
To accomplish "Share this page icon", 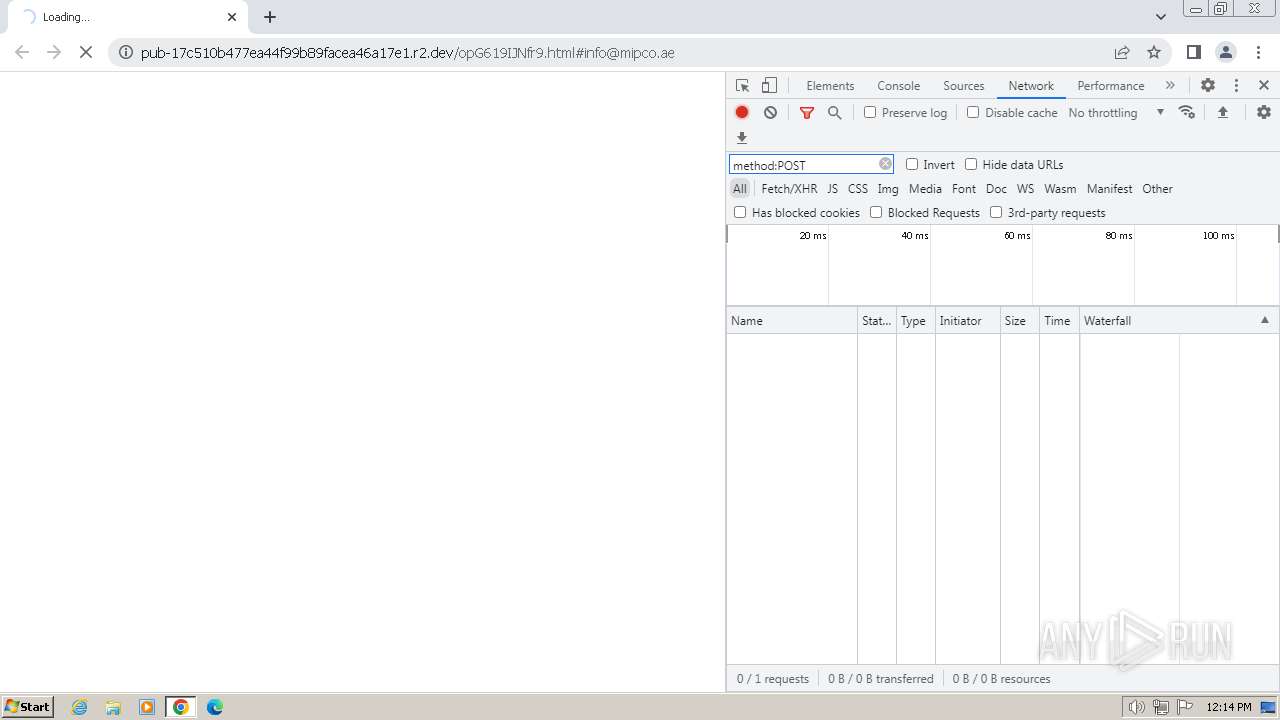I will tap(1122, 52).
